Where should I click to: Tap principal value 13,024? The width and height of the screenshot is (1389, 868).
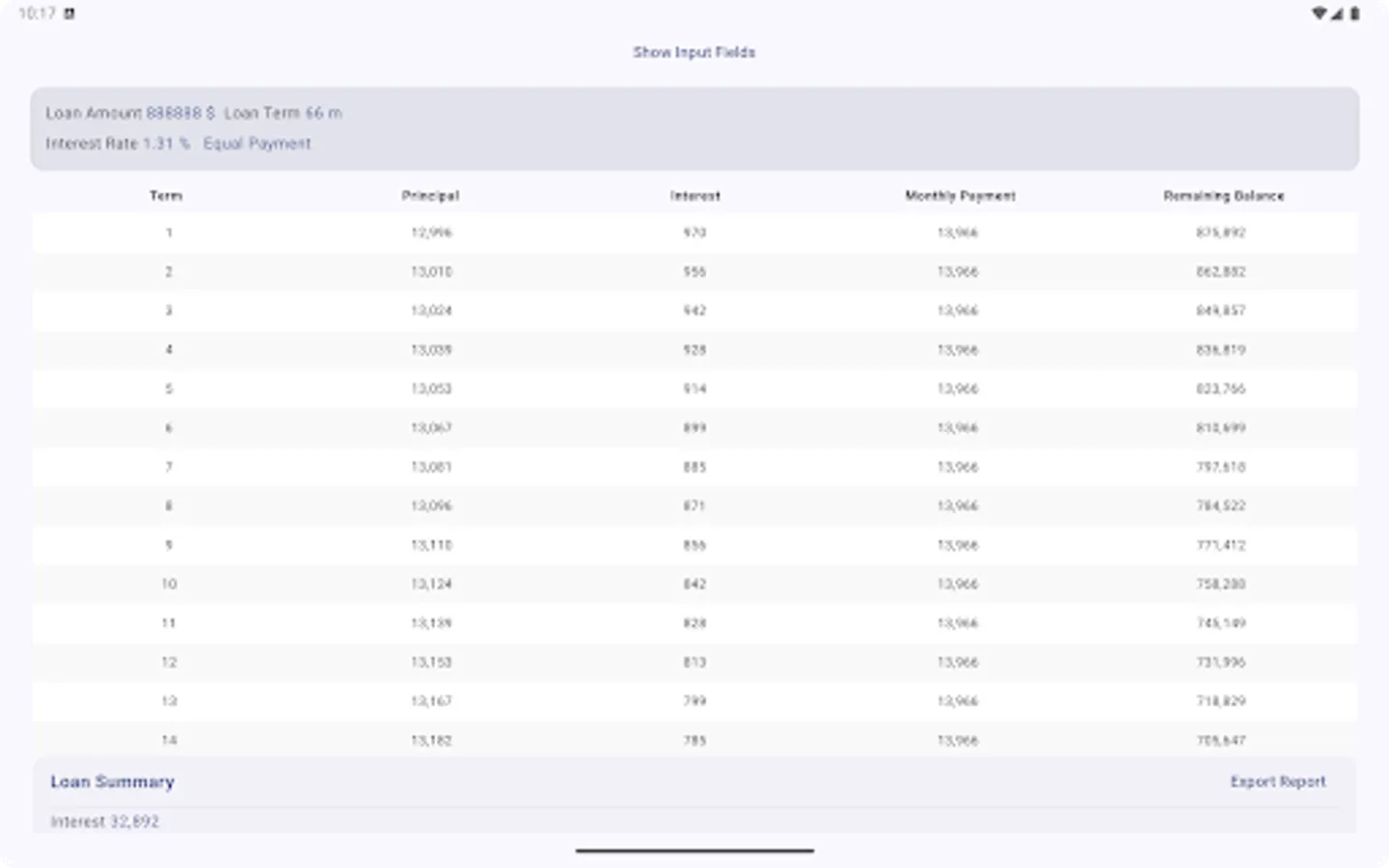click(431, 311)
